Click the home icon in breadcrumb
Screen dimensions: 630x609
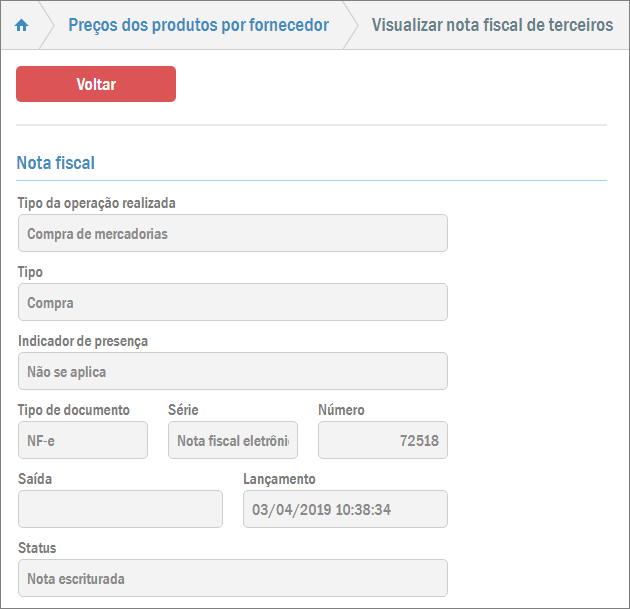21,26
